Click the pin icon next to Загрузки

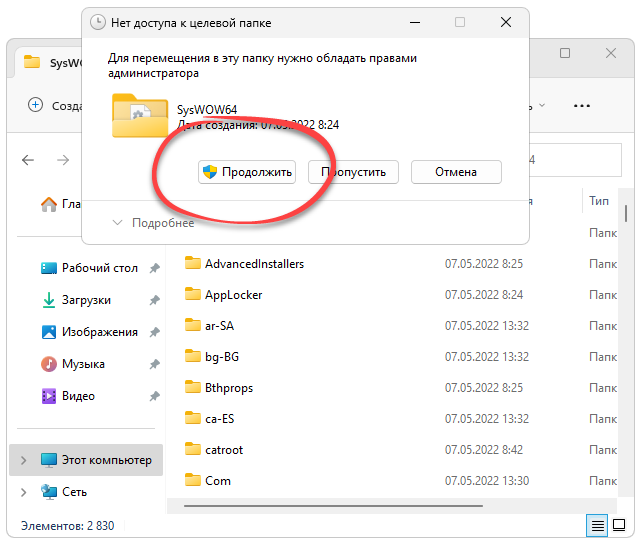click(154, 300)
